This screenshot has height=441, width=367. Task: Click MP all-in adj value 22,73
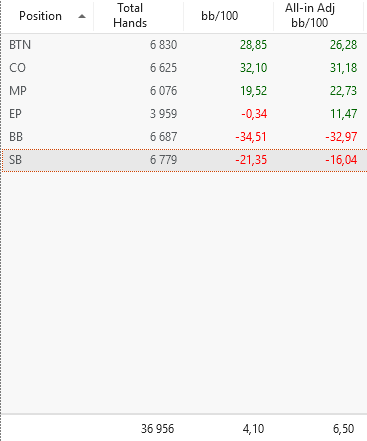tap(343, 91)
